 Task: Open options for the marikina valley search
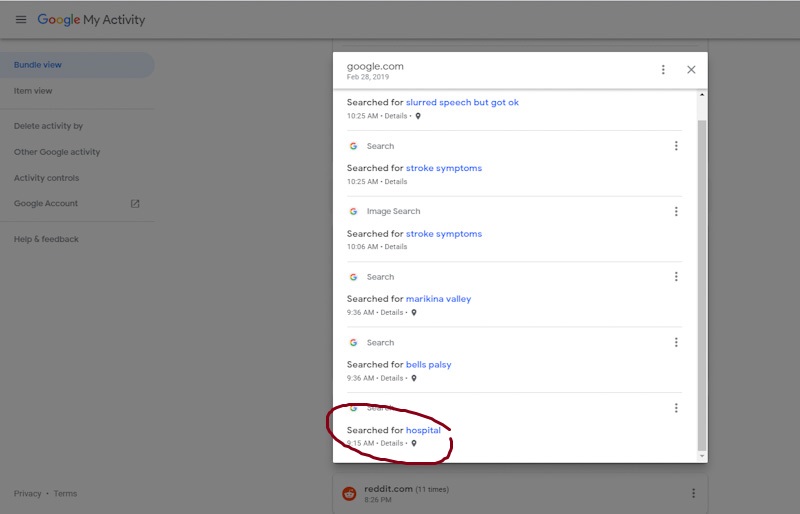coord(676,277)
